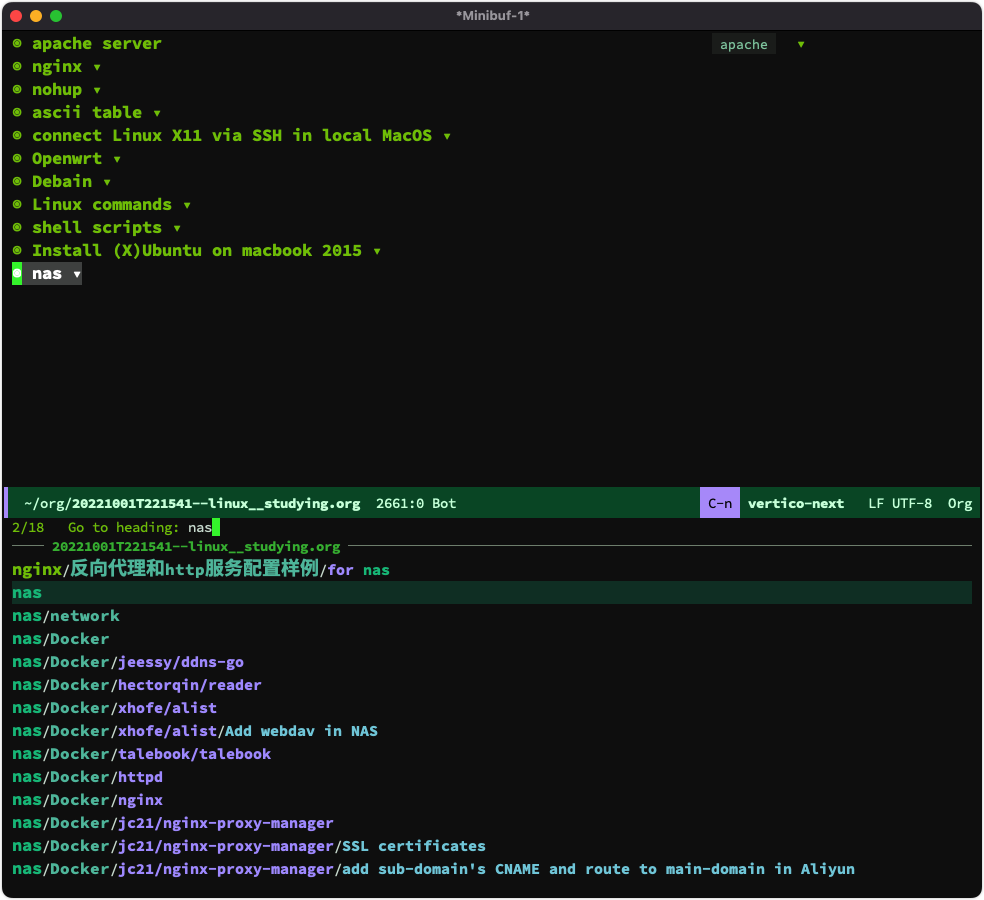
Task: Click the LF line-ending indicator in mode line
Action: click(x=876, y=503)
